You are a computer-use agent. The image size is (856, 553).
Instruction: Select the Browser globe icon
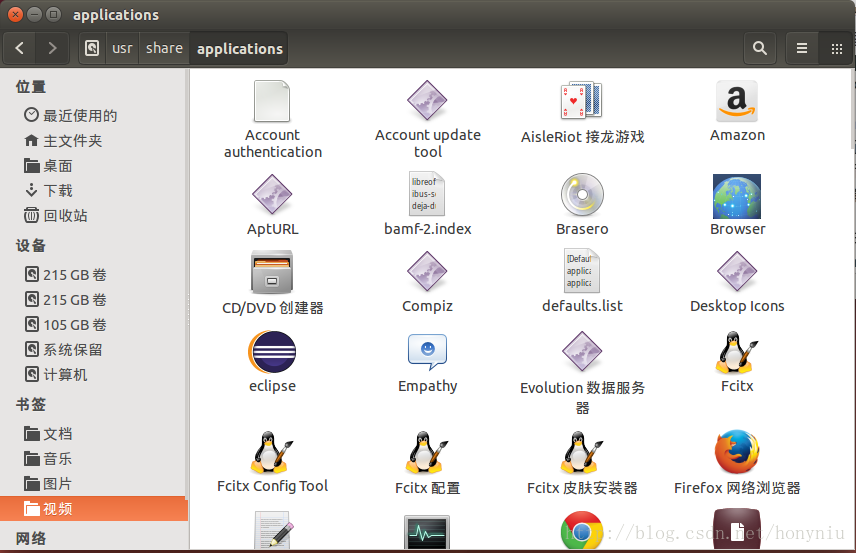(x=737, y=197)
